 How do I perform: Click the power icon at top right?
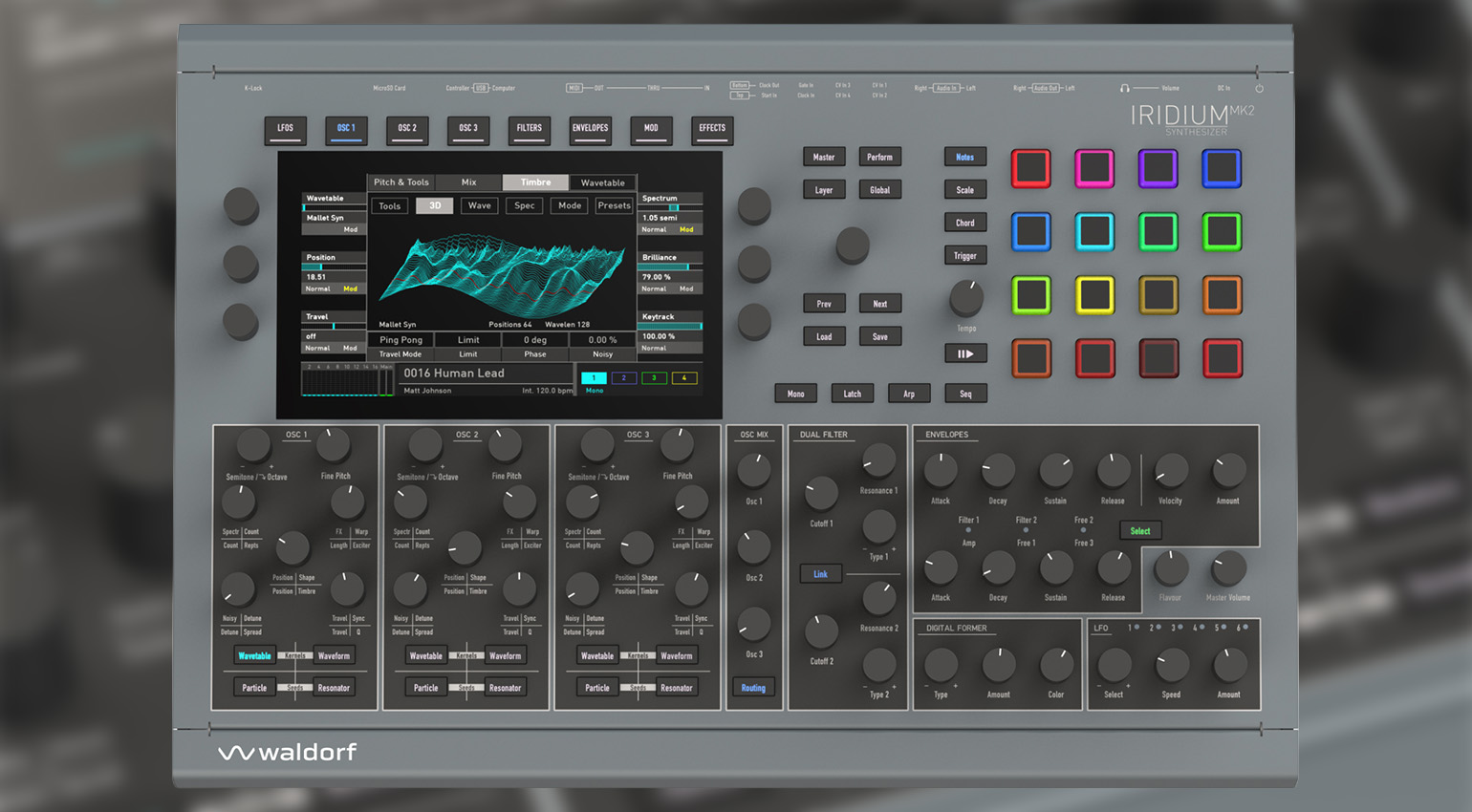pos(1259,89)
